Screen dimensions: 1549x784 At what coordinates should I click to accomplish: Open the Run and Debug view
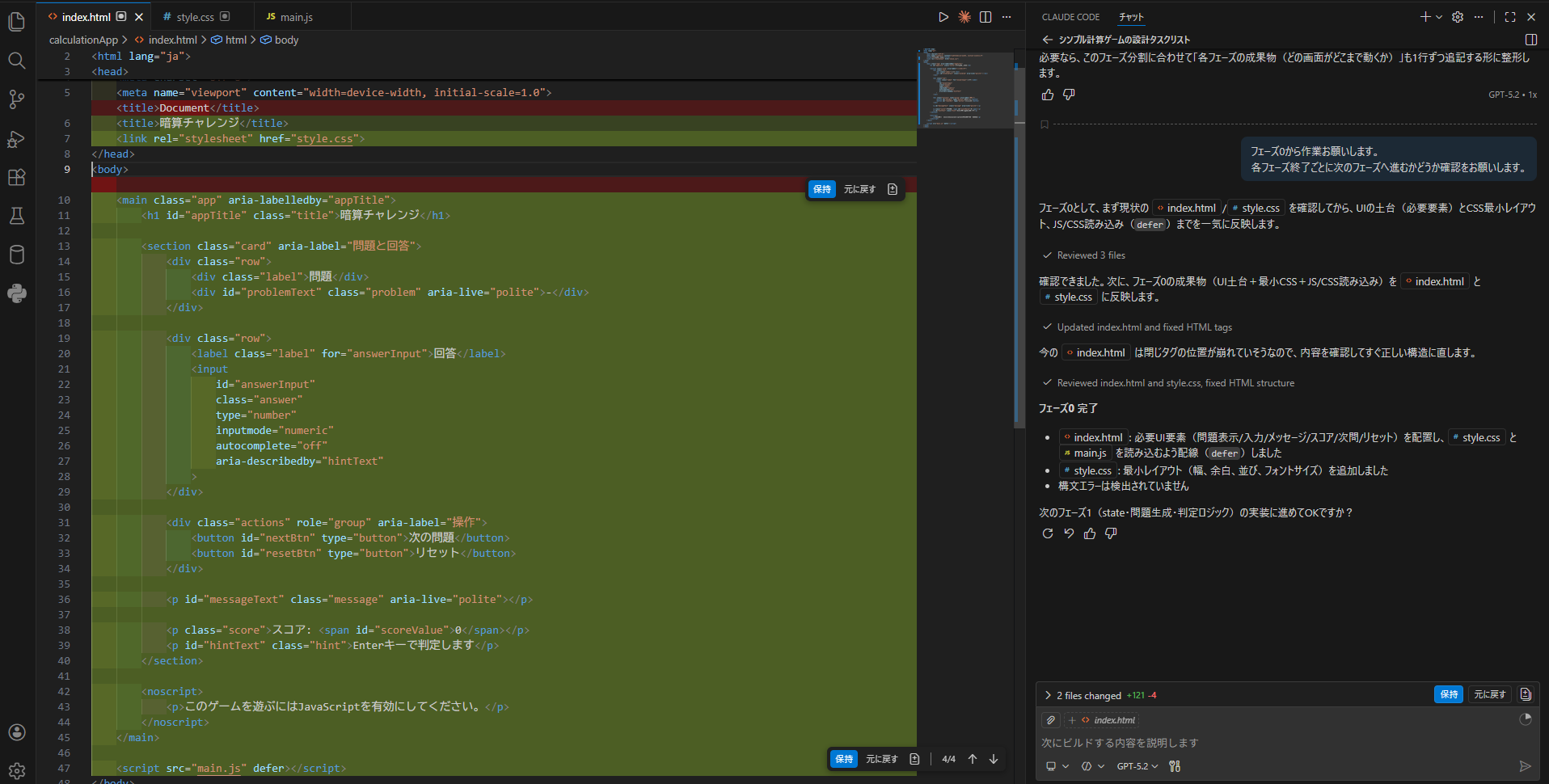(x=16, y=138)
